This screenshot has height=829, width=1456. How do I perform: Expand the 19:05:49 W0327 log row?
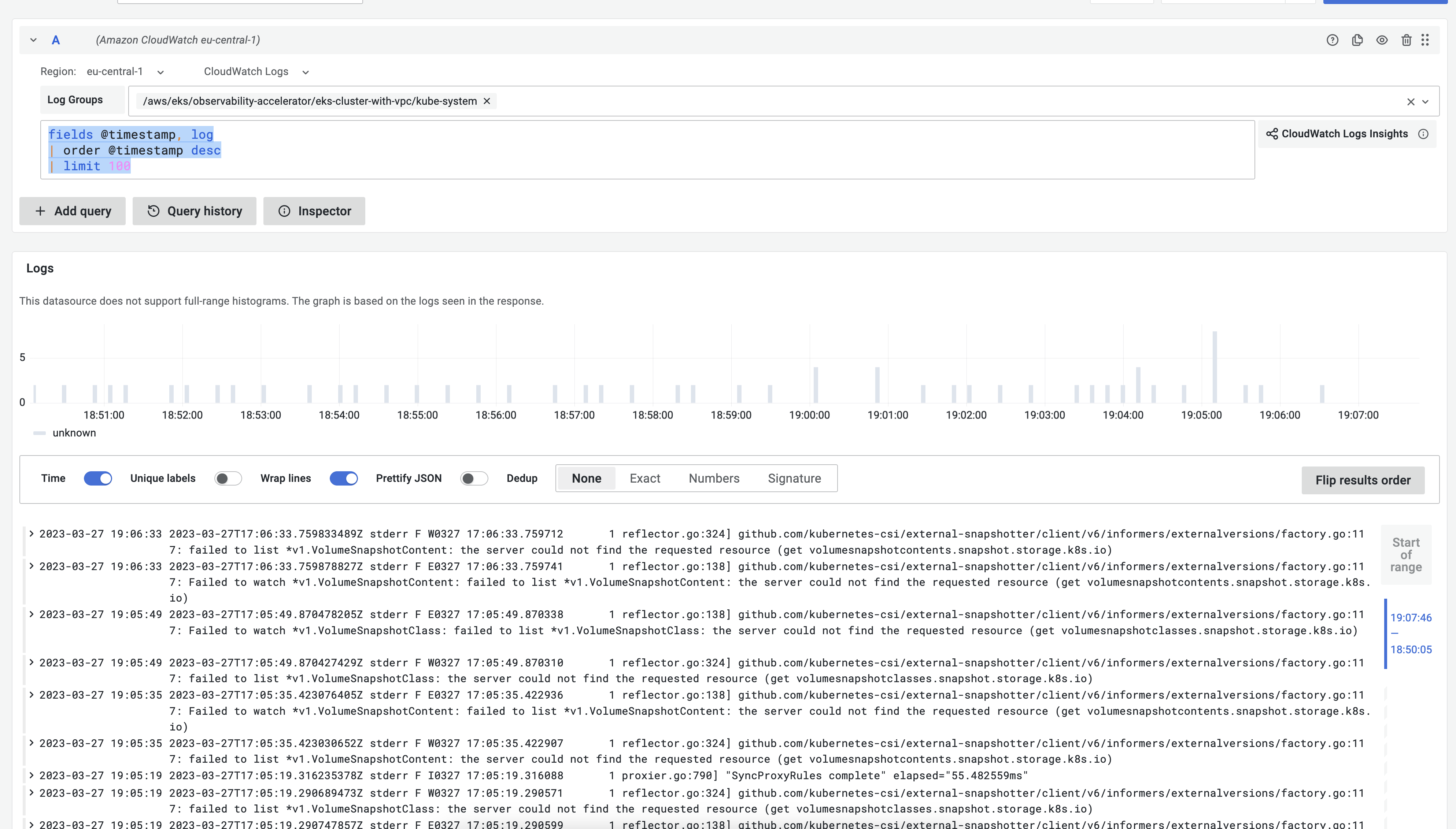[x=32, y=662]
